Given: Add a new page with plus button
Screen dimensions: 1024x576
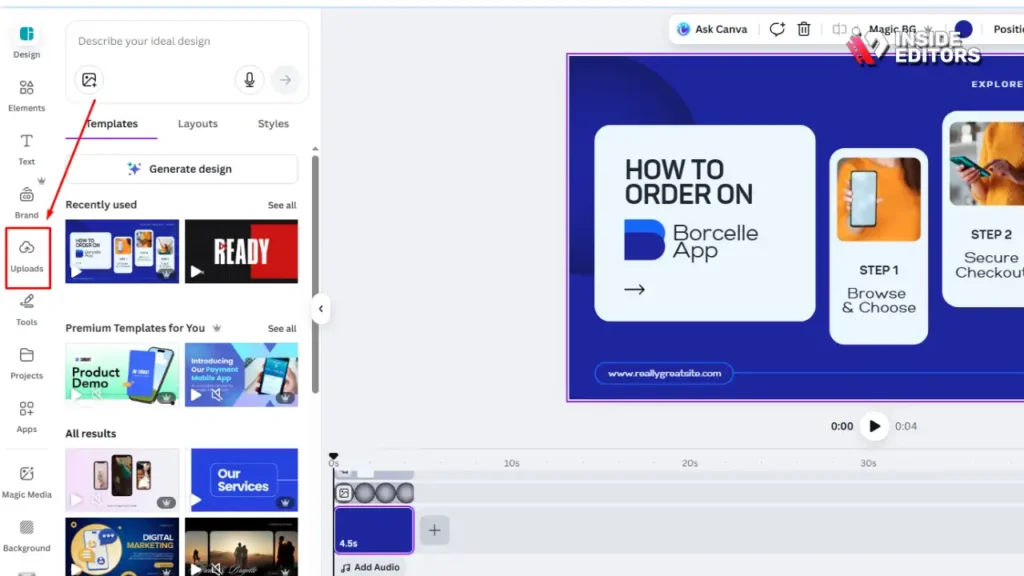Looking at the screenshot, I should point(434,530).
